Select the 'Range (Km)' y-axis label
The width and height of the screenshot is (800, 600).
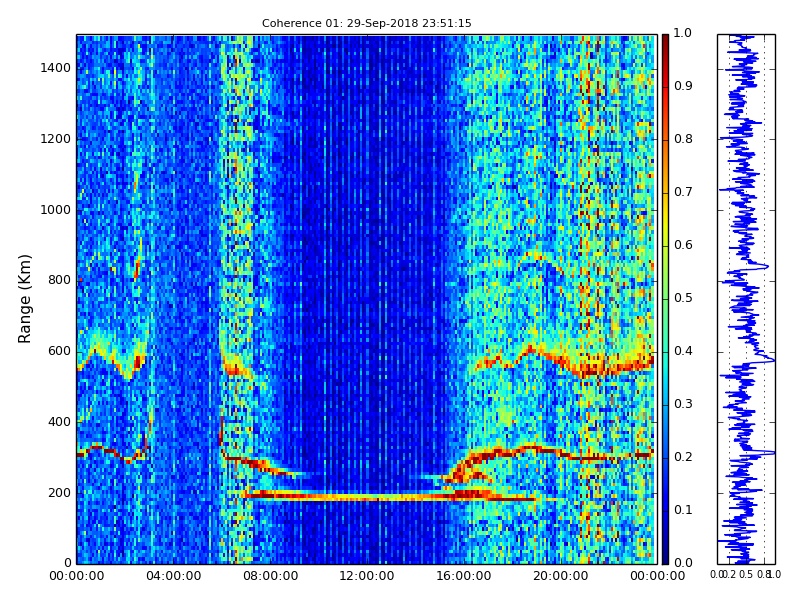pos(24,299)
